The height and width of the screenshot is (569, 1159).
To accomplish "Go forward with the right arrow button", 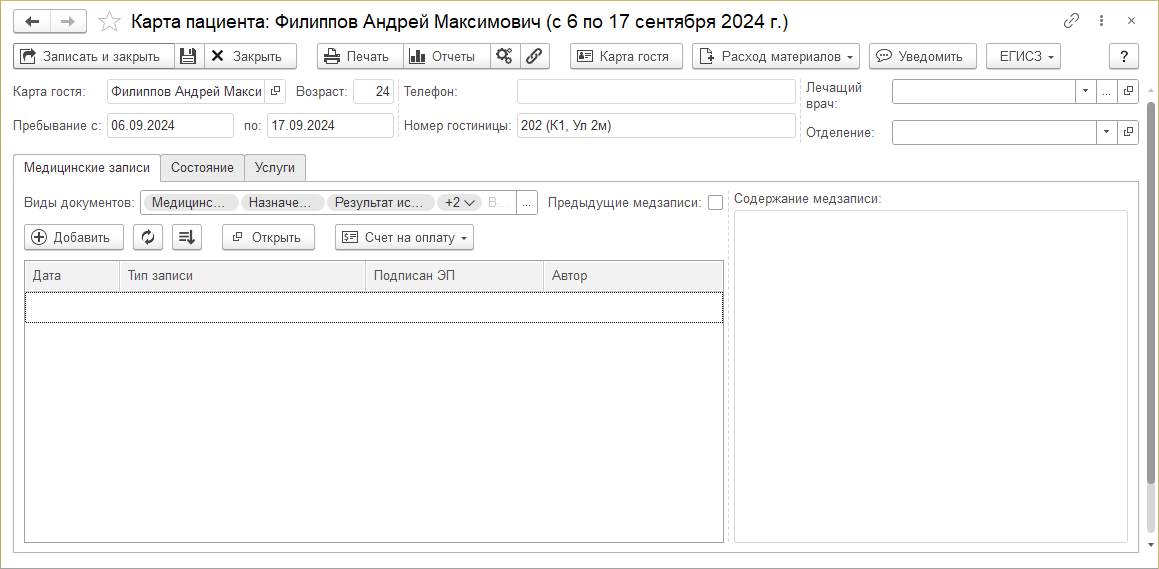I will pos(68,21).
